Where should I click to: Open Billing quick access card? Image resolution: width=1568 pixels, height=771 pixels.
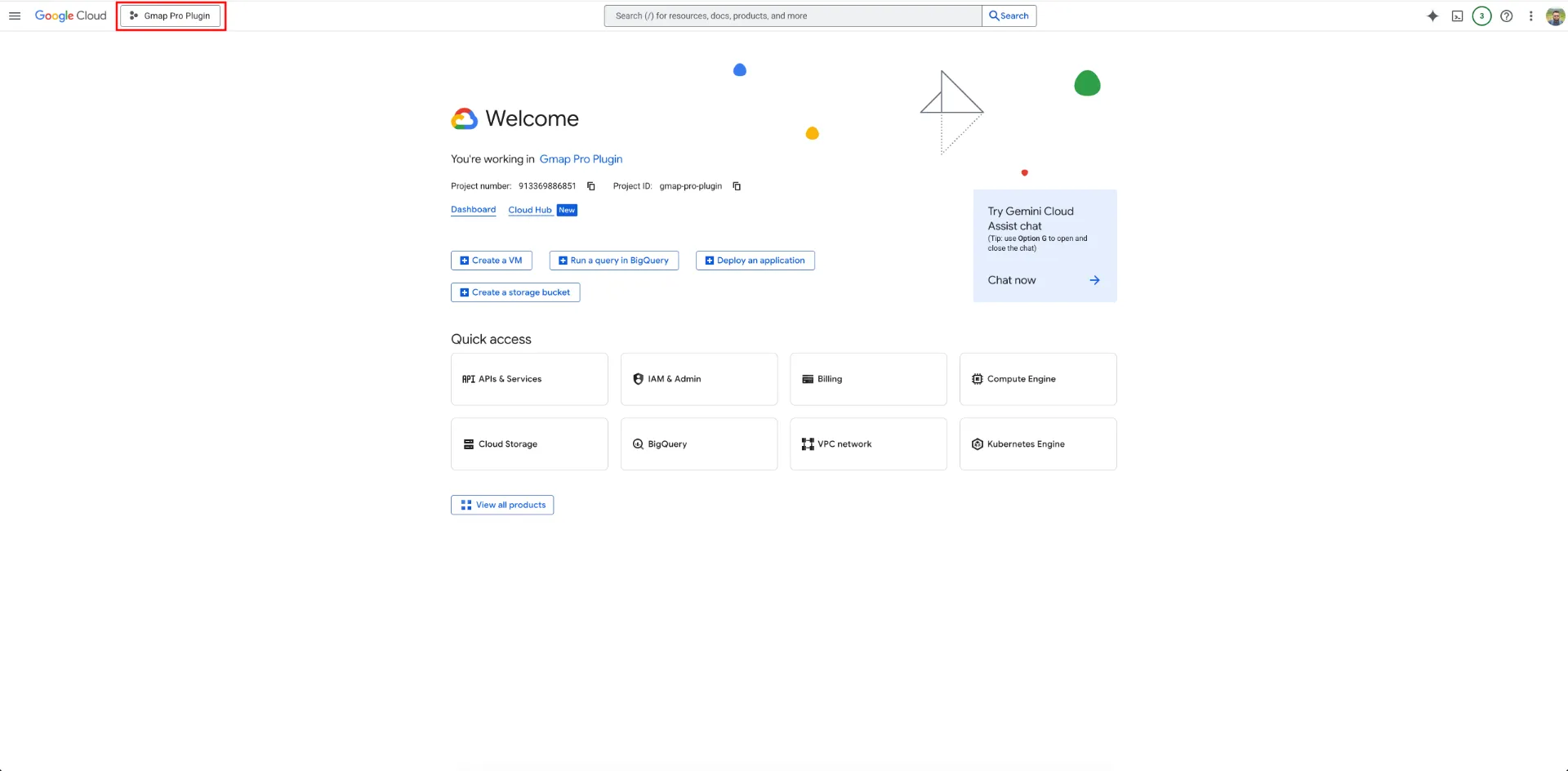click(x=868, y=379)
